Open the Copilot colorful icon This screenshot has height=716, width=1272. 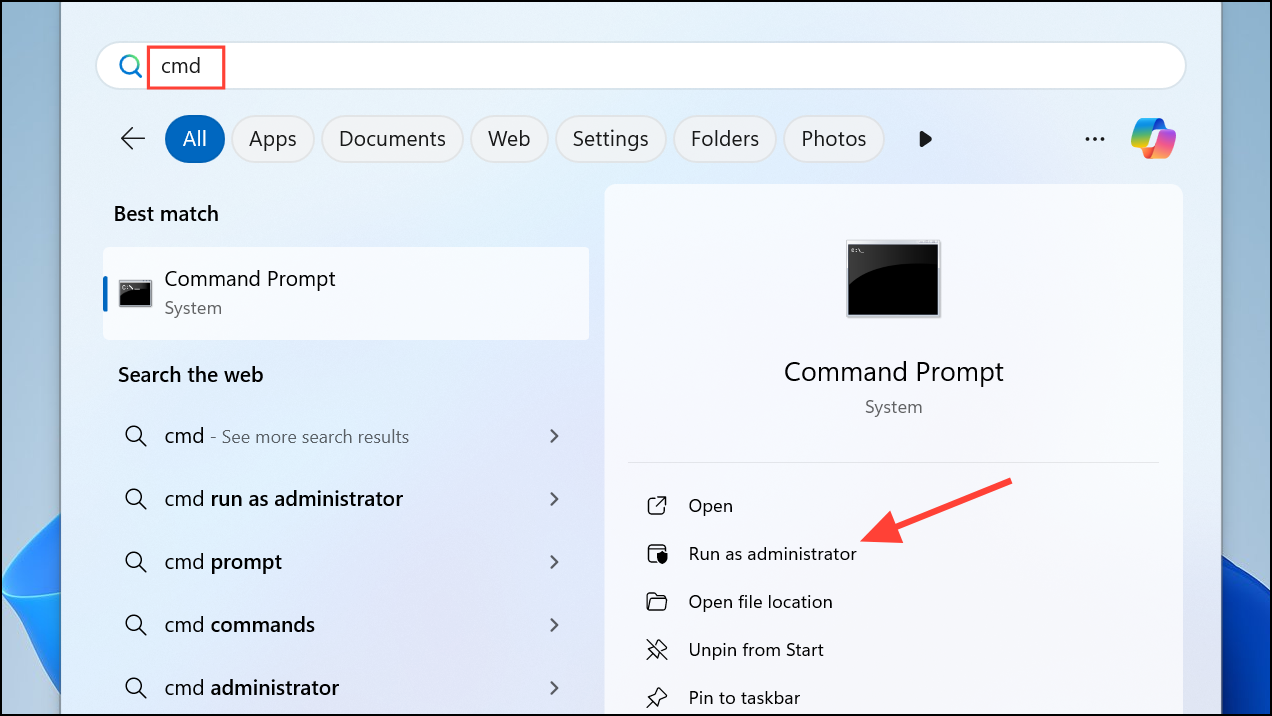click(x=1153, y=139)
